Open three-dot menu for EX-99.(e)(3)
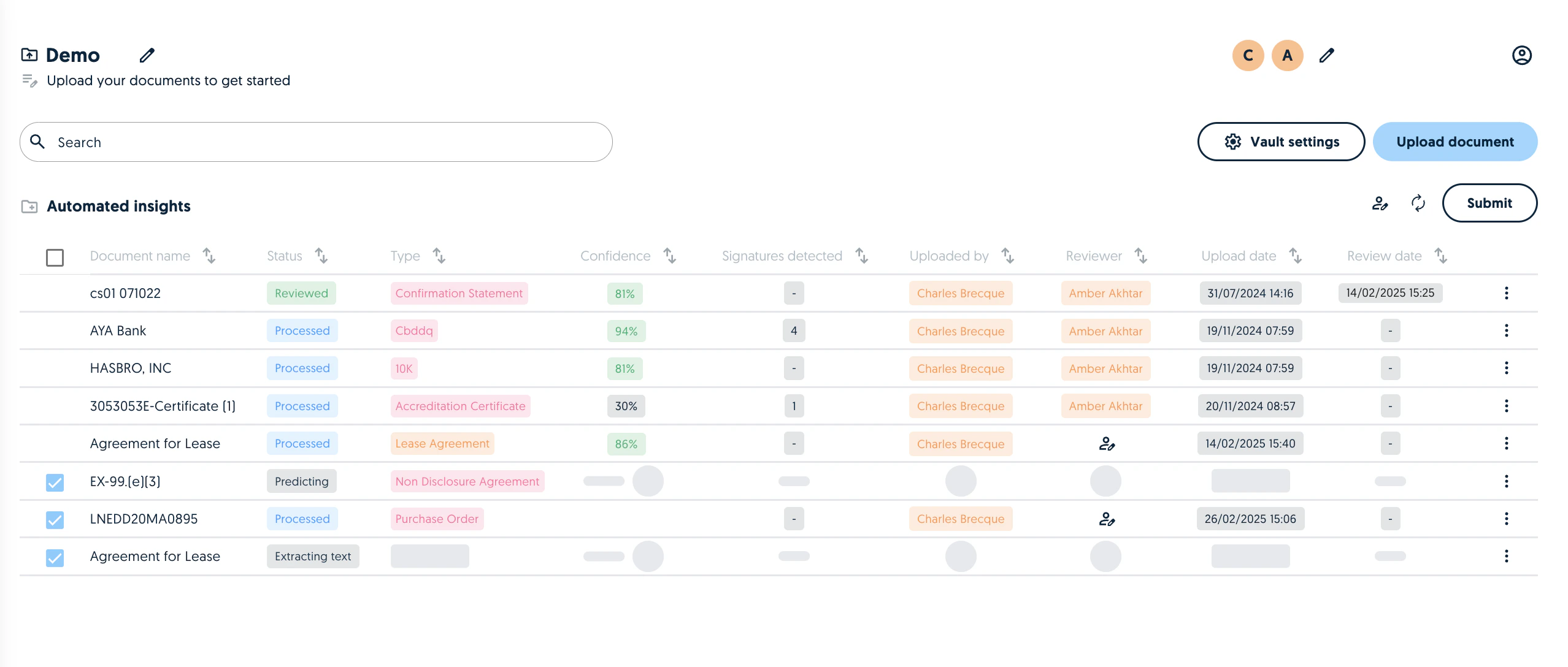The height and width of the screenshot is (667, 1568). click(x=1506, y=481)
